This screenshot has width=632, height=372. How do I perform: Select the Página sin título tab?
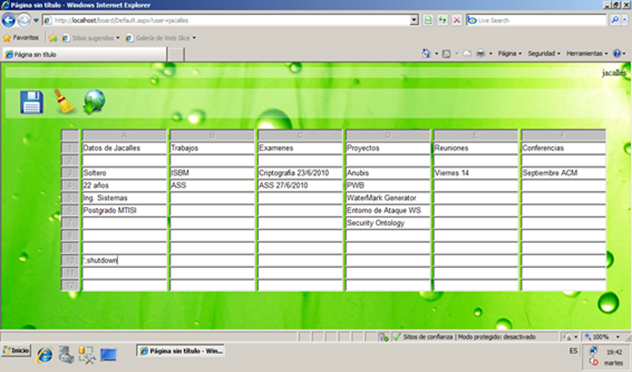coord(85,54)
